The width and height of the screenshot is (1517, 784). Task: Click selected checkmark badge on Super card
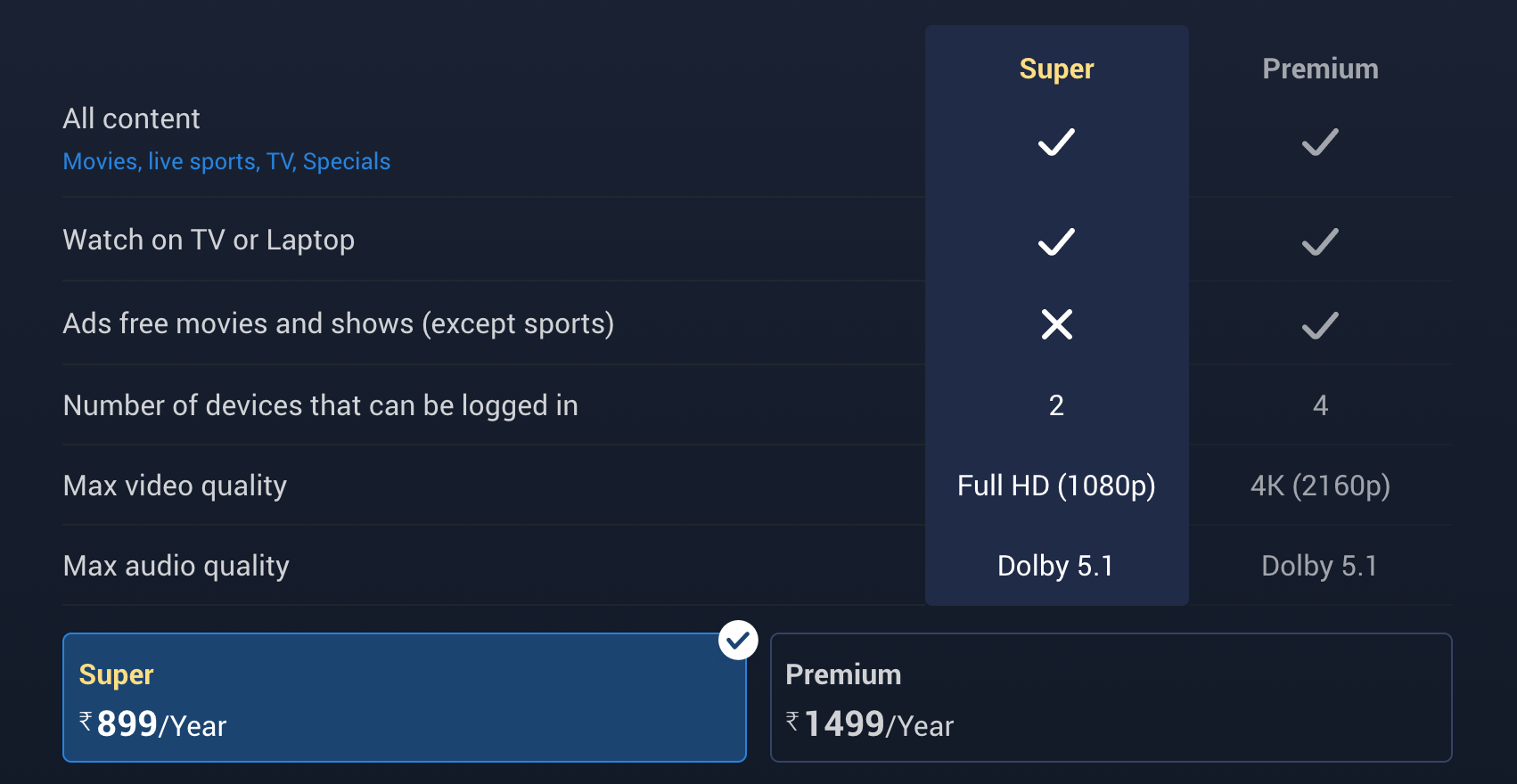(738, 640)
